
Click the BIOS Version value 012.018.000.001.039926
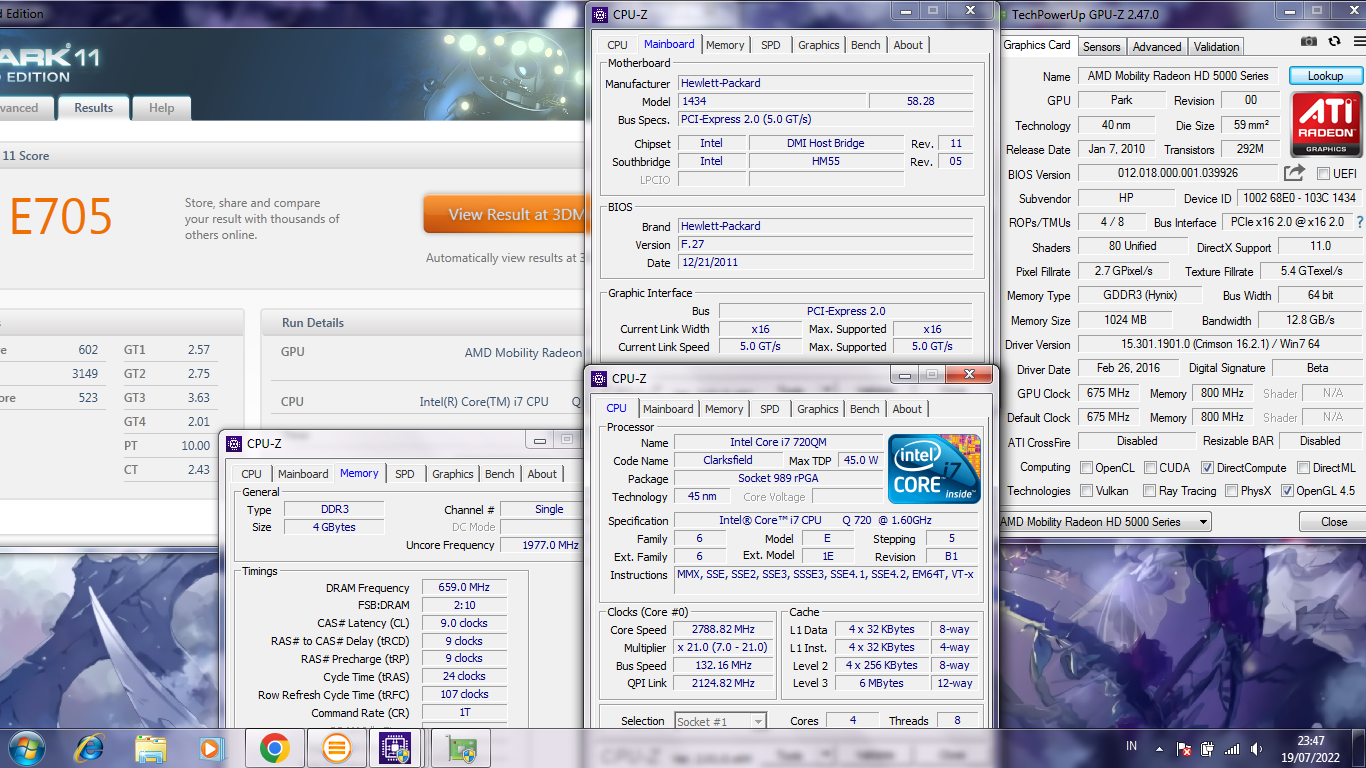(x=1178, y=173)
